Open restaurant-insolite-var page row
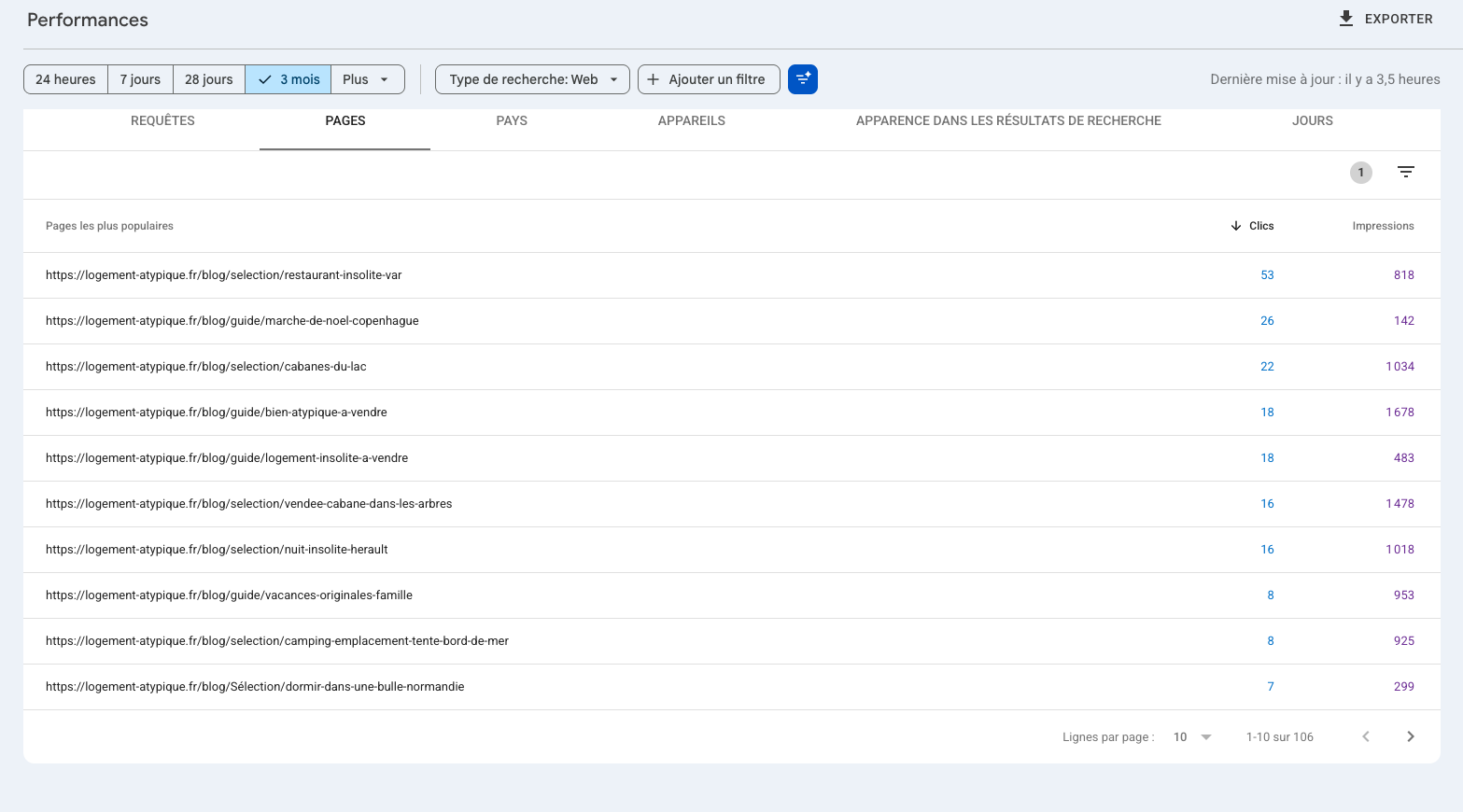This screenshot has width=1463, height=812. pyautogui.click(x=731, y=275)
